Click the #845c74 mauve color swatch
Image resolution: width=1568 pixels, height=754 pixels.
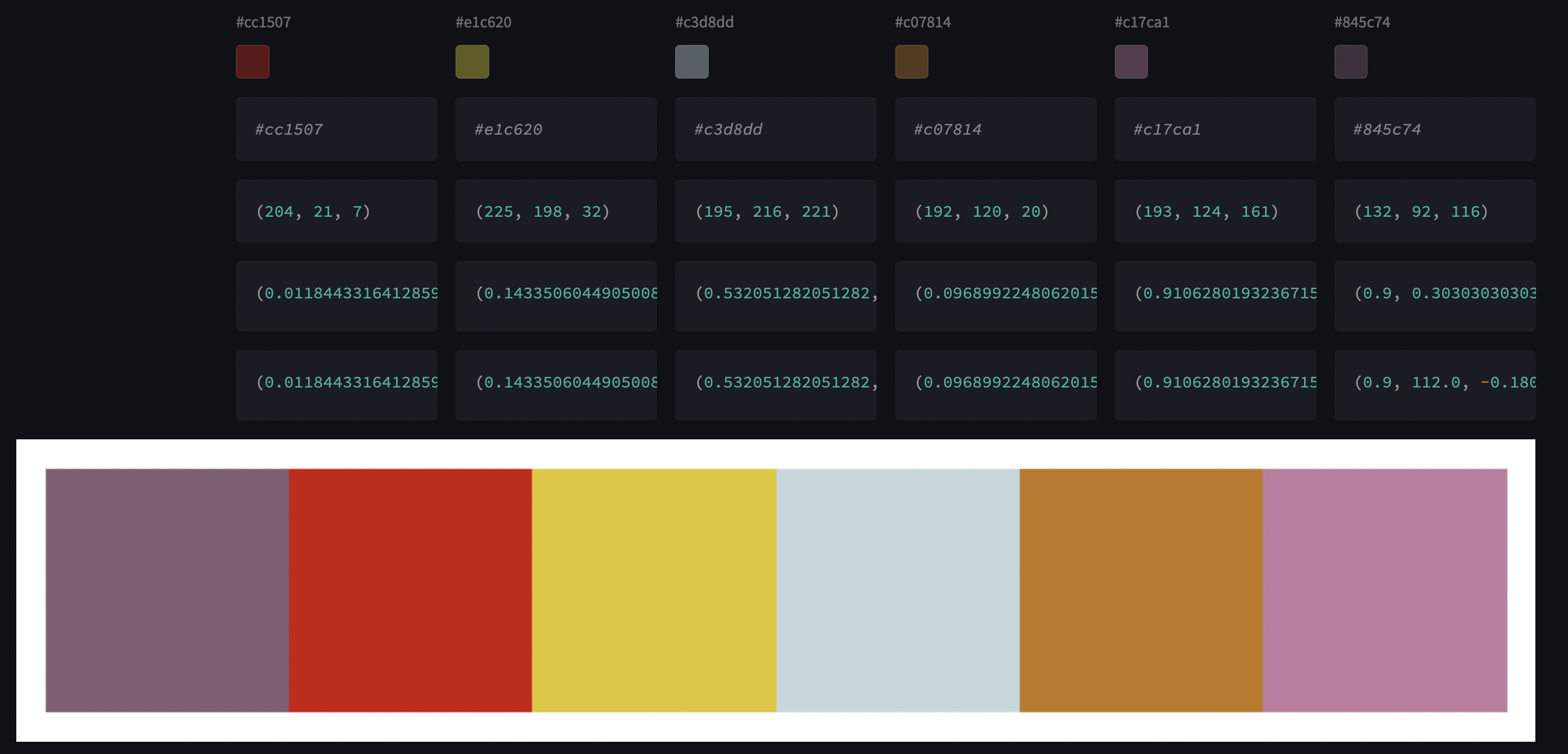coord(1351,62)
